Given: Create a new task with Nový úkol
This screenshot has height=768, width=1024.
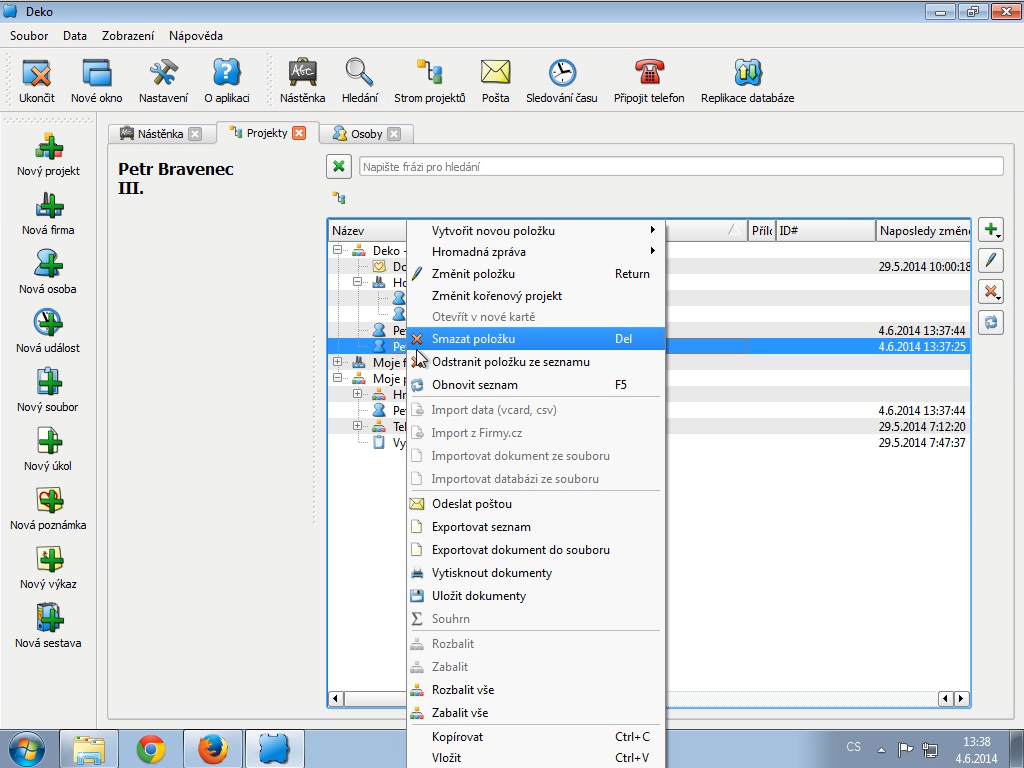Looking at the screenshot, I should [48, 442].
